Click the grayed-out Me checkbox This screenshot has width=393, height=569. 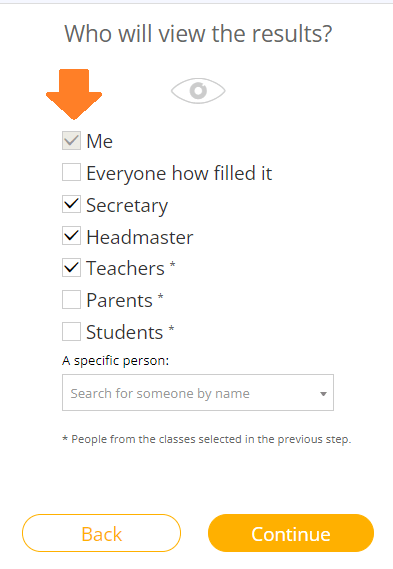point(71,141)
